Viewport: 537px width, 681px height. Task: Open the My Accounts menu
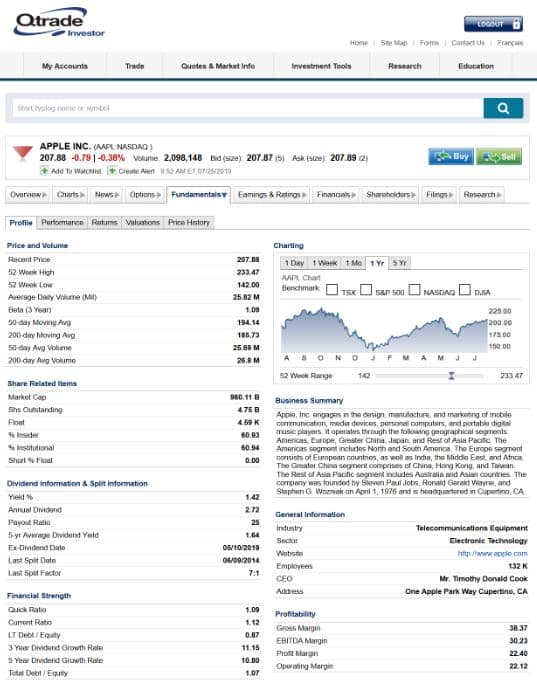65,66
